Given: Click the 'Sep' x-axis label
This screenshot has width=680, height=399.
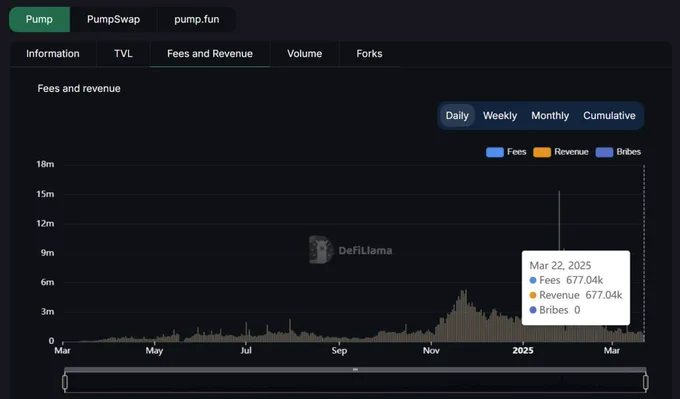Looking at the screenshot, I should [339, 350].
